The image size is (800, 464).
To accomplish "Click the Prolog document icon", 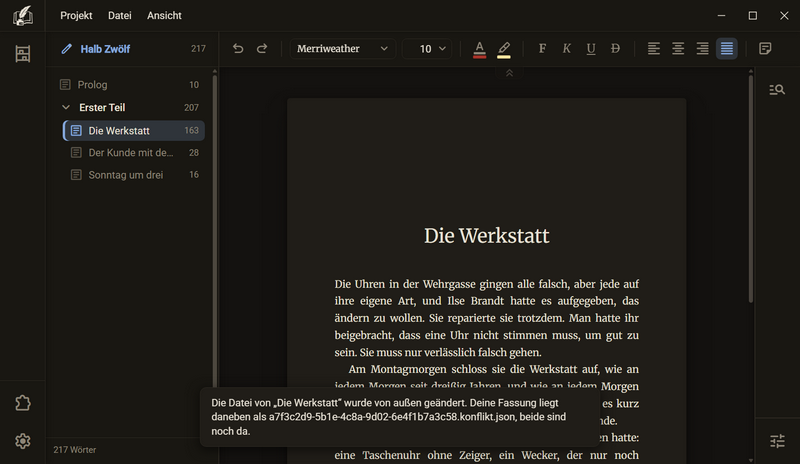I will (65, 85).
